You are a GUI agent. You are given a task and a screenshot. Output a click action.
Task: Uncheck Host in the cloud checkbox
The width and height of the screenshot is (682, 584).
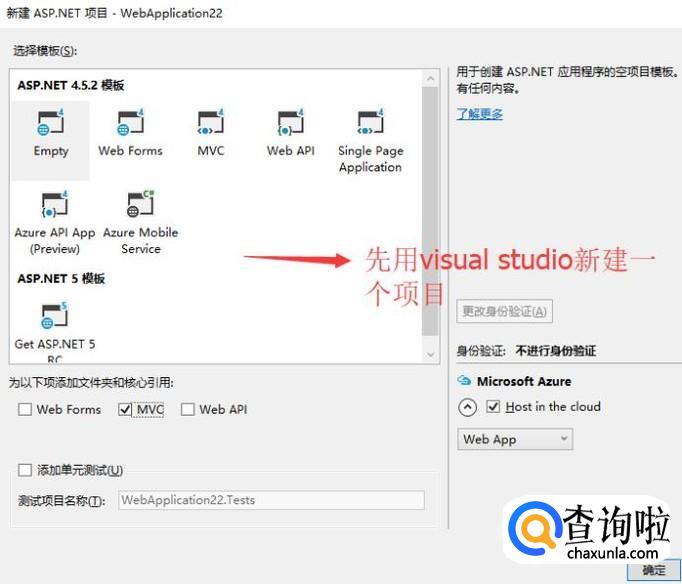[x=493, y=407]
